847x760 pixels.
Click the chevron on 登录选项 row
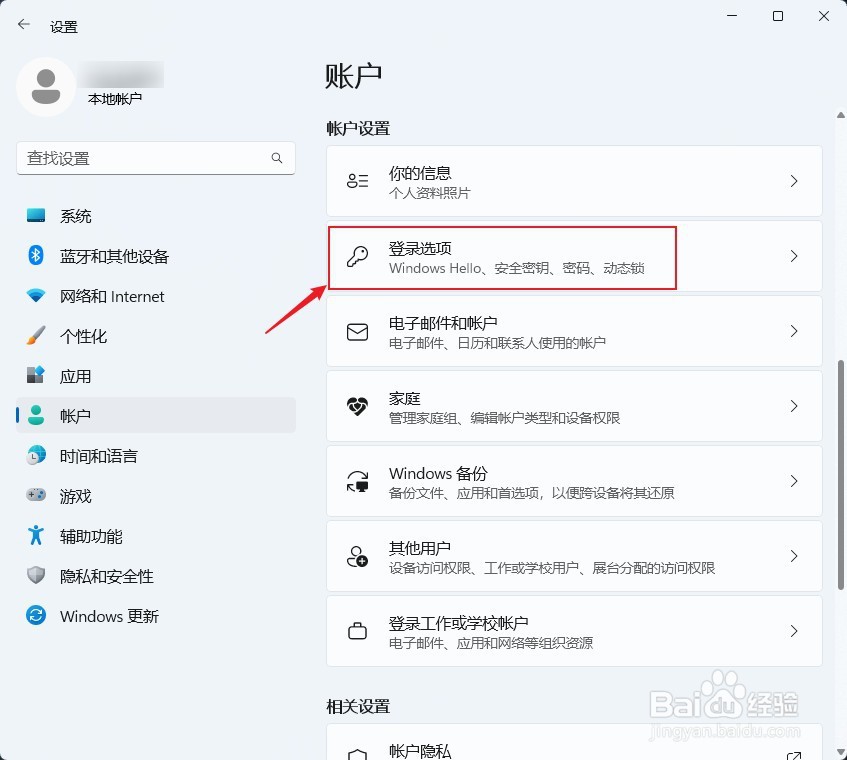pos(794,256)
